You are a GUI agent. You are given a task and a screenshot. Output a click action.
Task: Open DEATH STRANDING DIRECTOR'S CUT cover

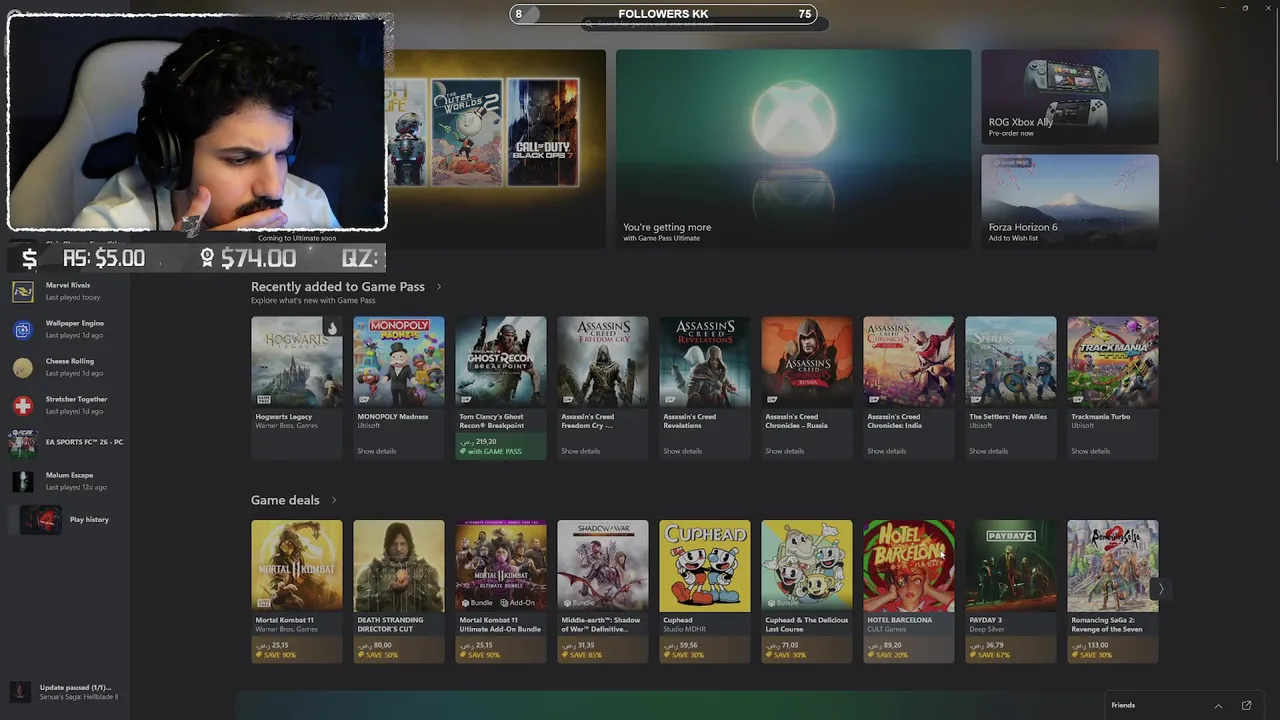tap(399, 565)
